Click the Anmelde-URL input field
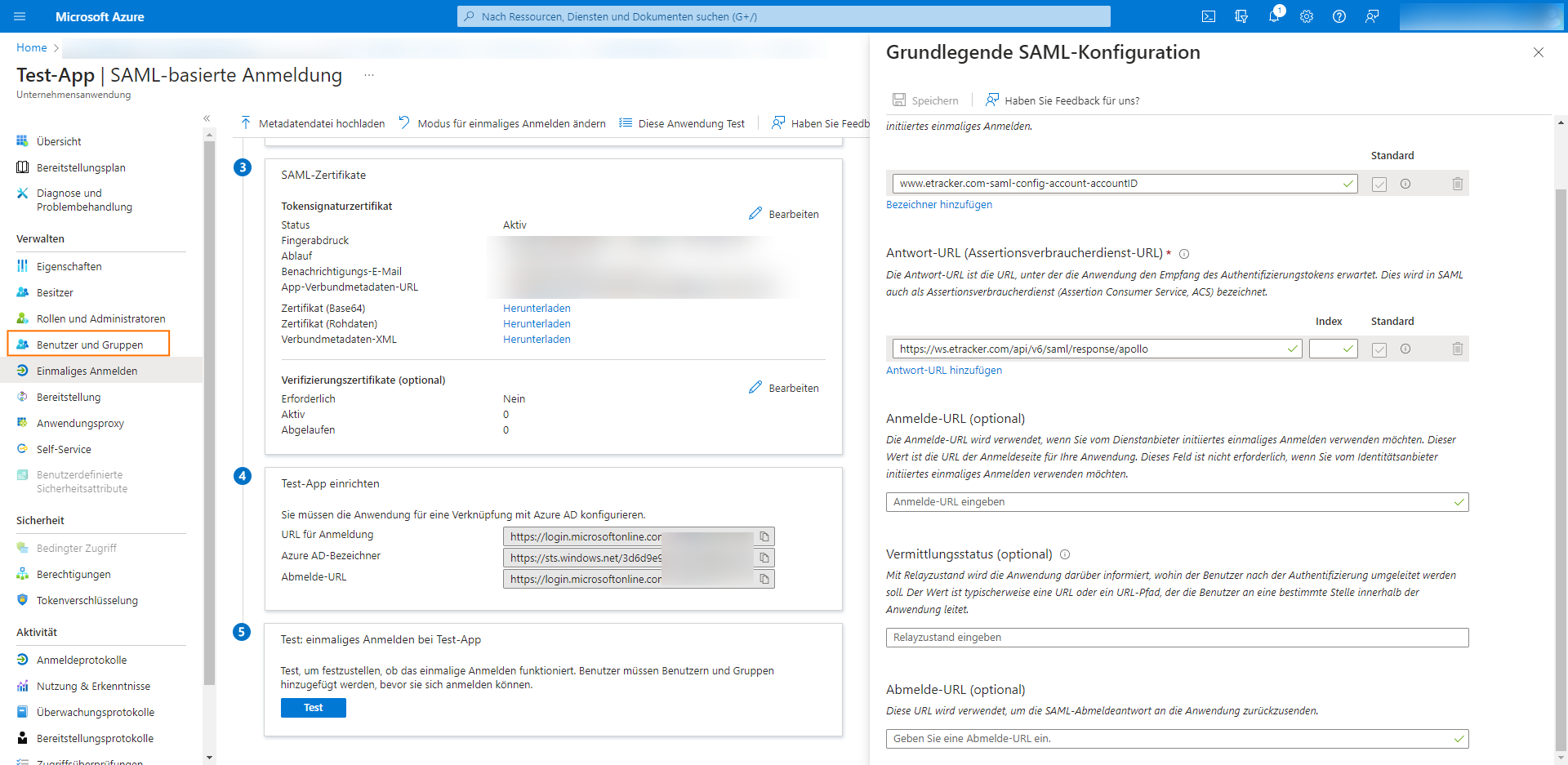 click(1177, 502)
